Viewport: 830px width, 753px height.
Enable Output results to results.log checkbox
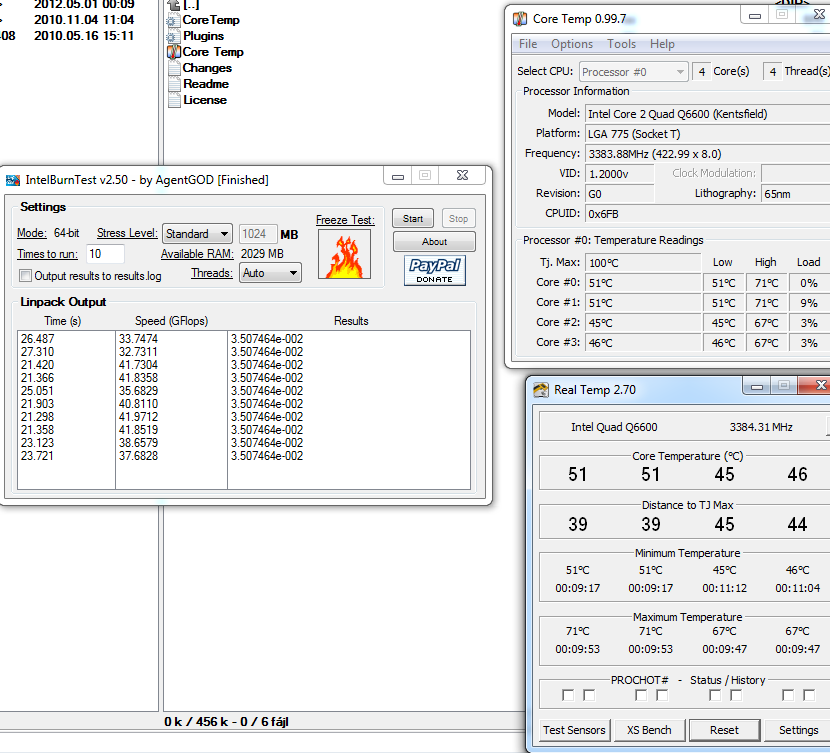(x=25, y=276)
